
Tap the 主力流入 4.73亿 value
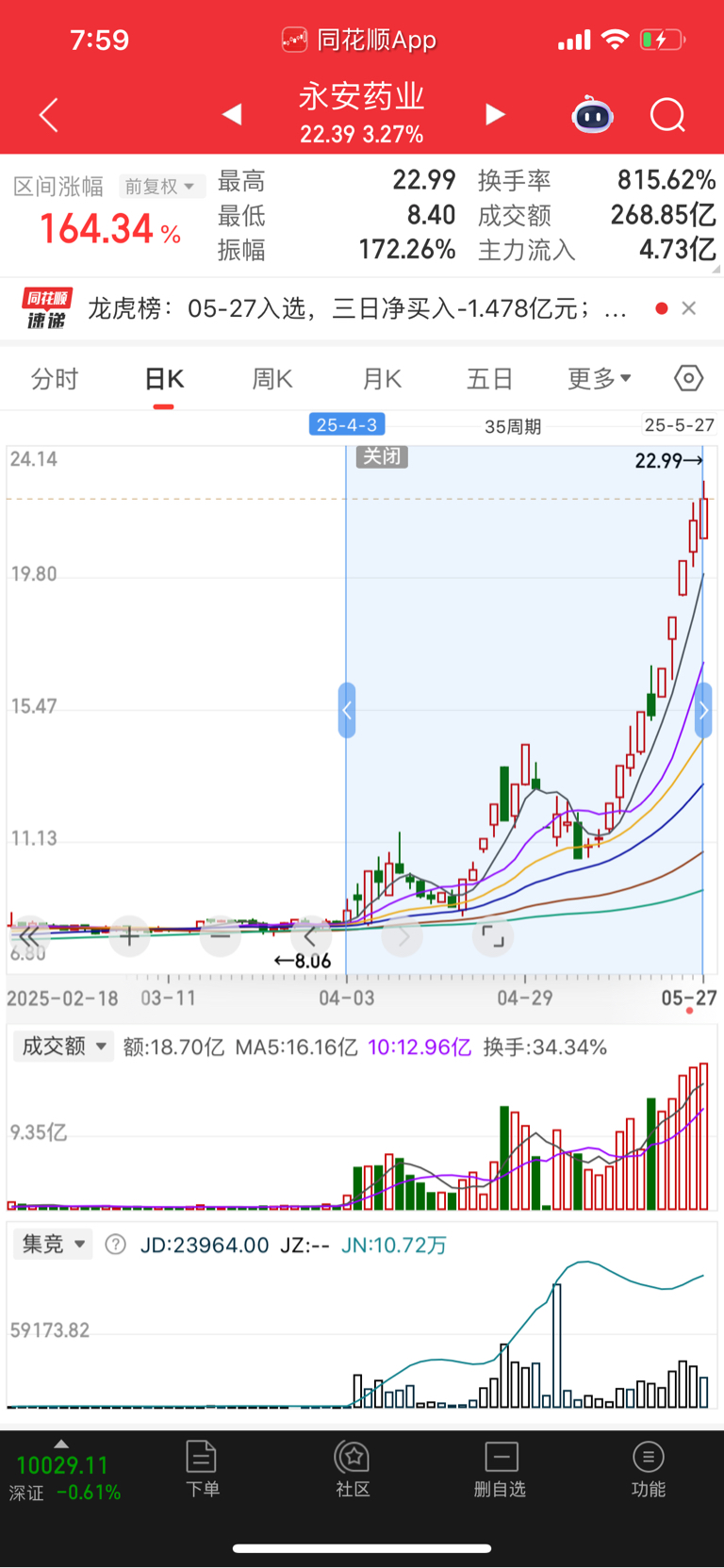677,250
